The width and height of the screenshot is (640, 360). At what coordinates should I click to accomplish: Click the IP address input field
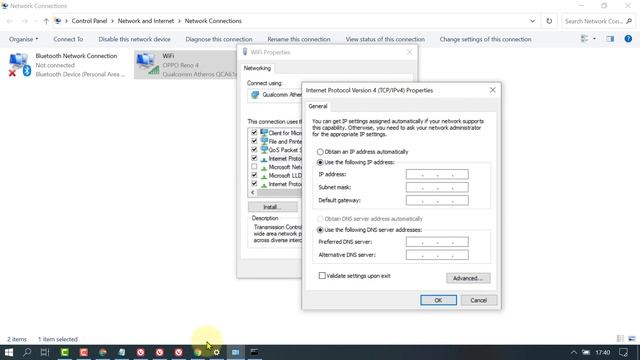(437, 174)
